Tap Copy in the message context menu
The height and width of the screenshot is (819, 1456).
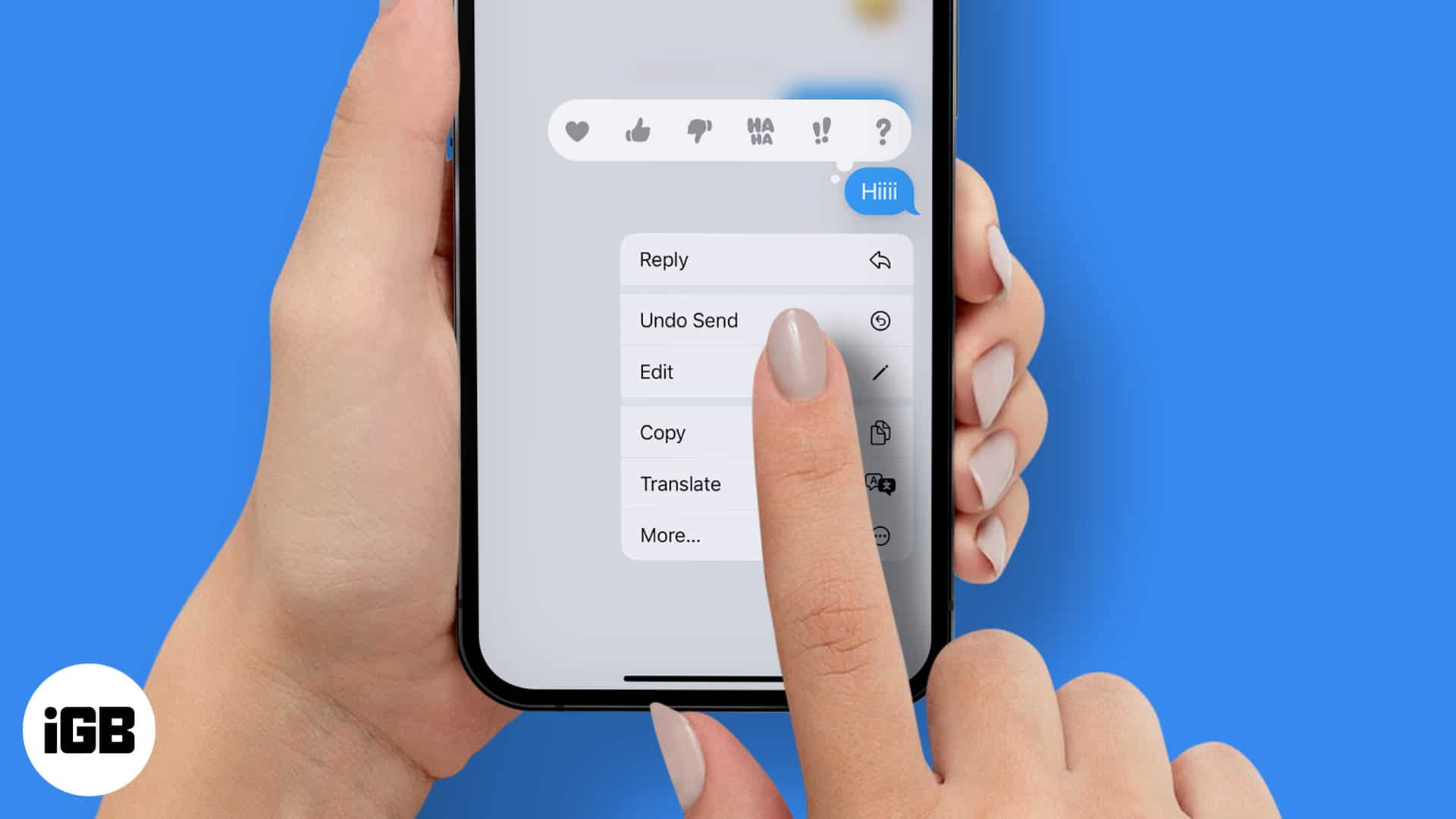(x=662, y=432)
